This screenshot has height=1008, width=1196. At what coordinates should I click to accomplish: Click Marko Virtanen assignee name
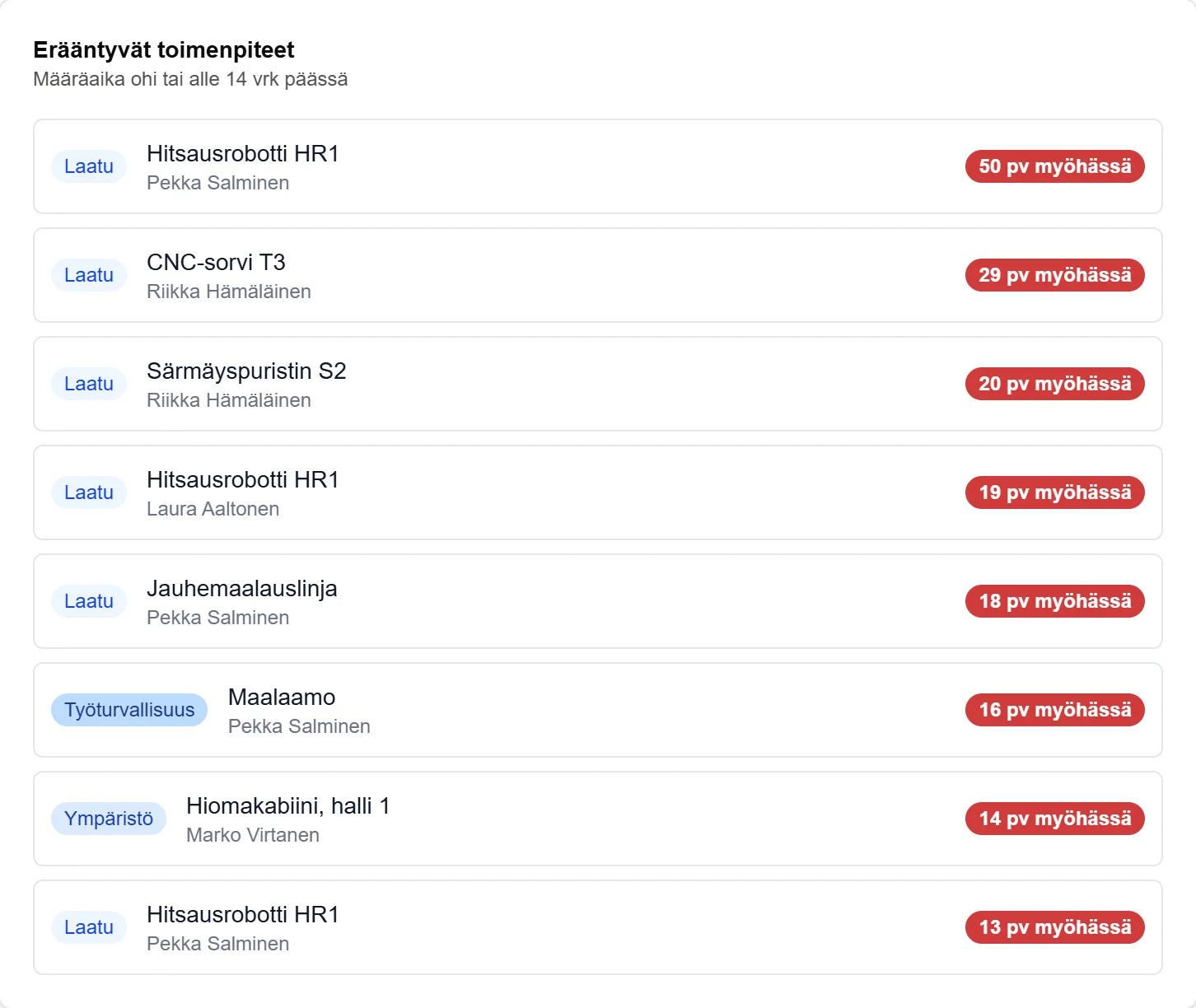click(253, 835)
